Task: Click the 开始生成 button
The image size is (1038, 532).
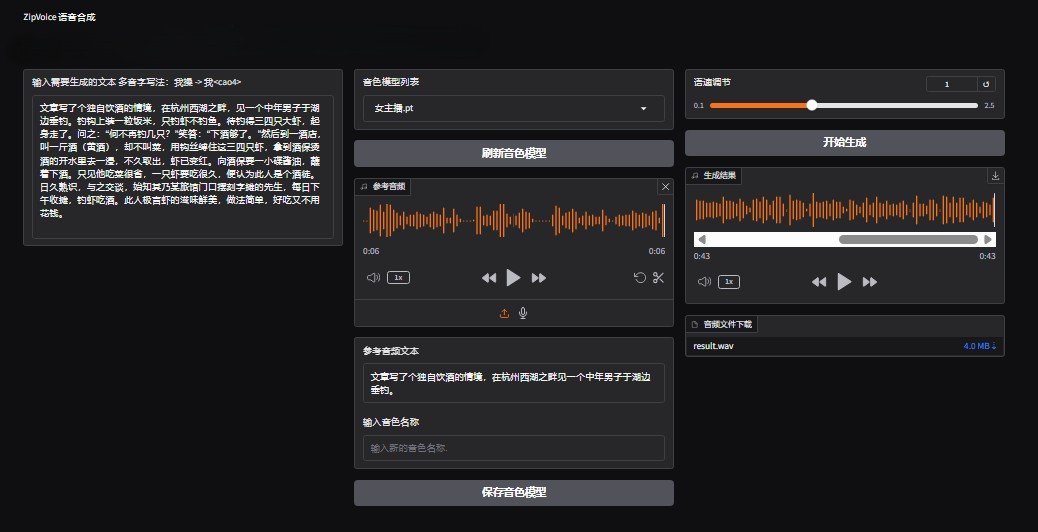Action: pos(844,142)
